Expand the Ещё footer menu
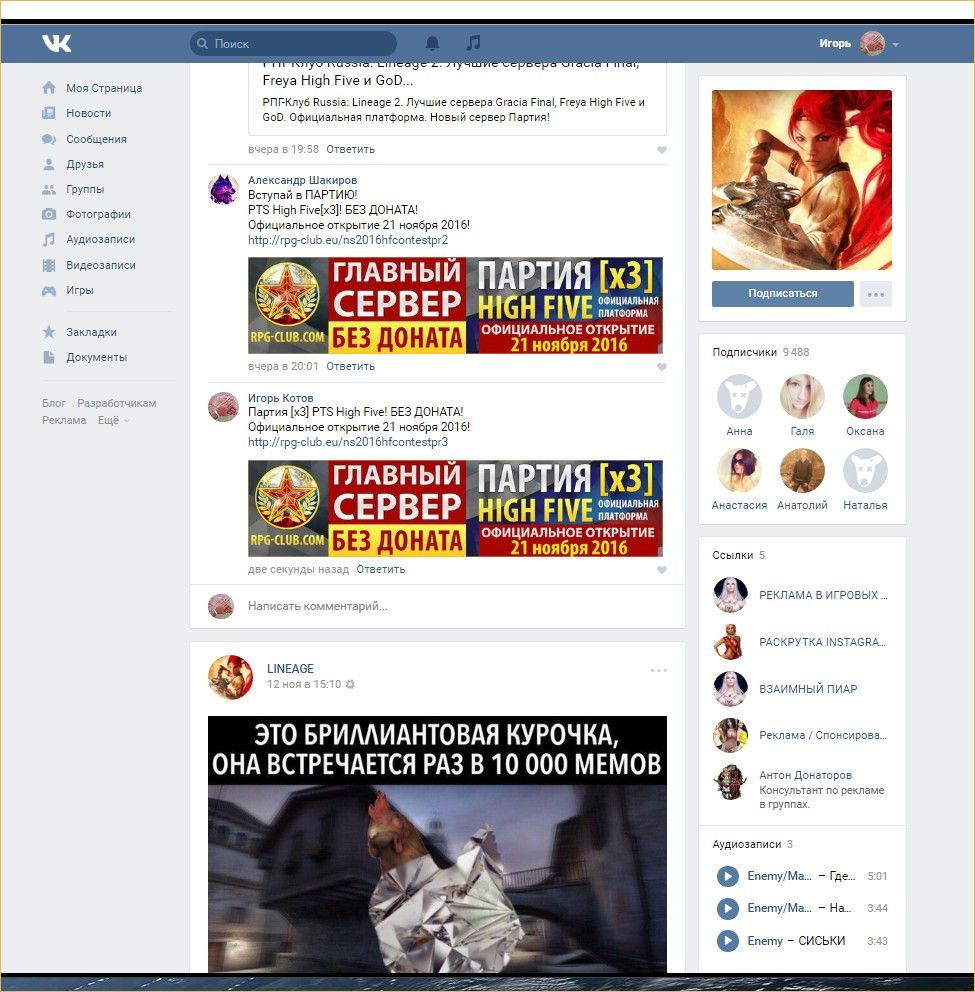Viewport: 975px width, 992px height. click(114, 420)
